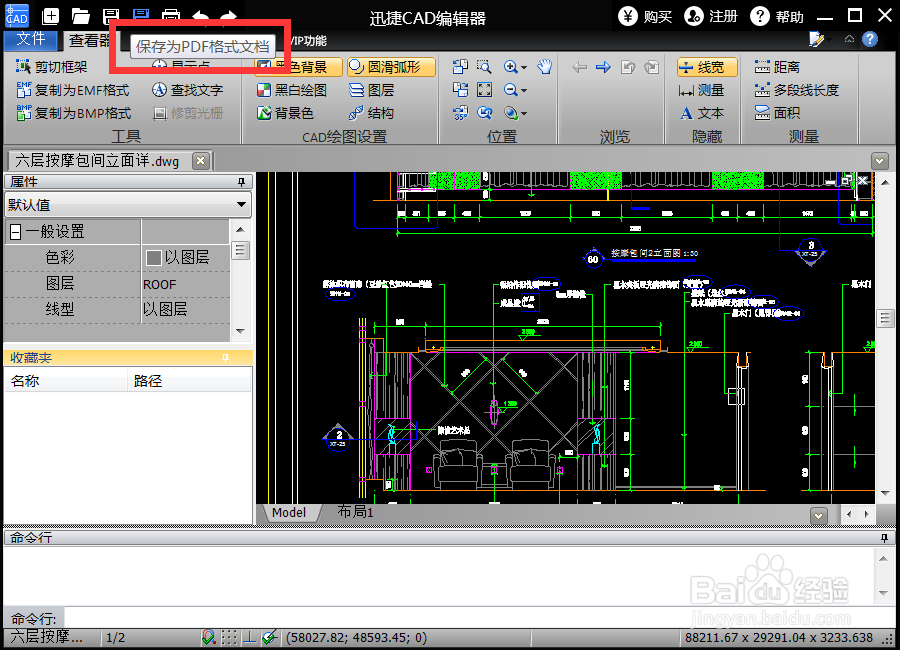Toggle the snap icon in status bar

point(208,637)
